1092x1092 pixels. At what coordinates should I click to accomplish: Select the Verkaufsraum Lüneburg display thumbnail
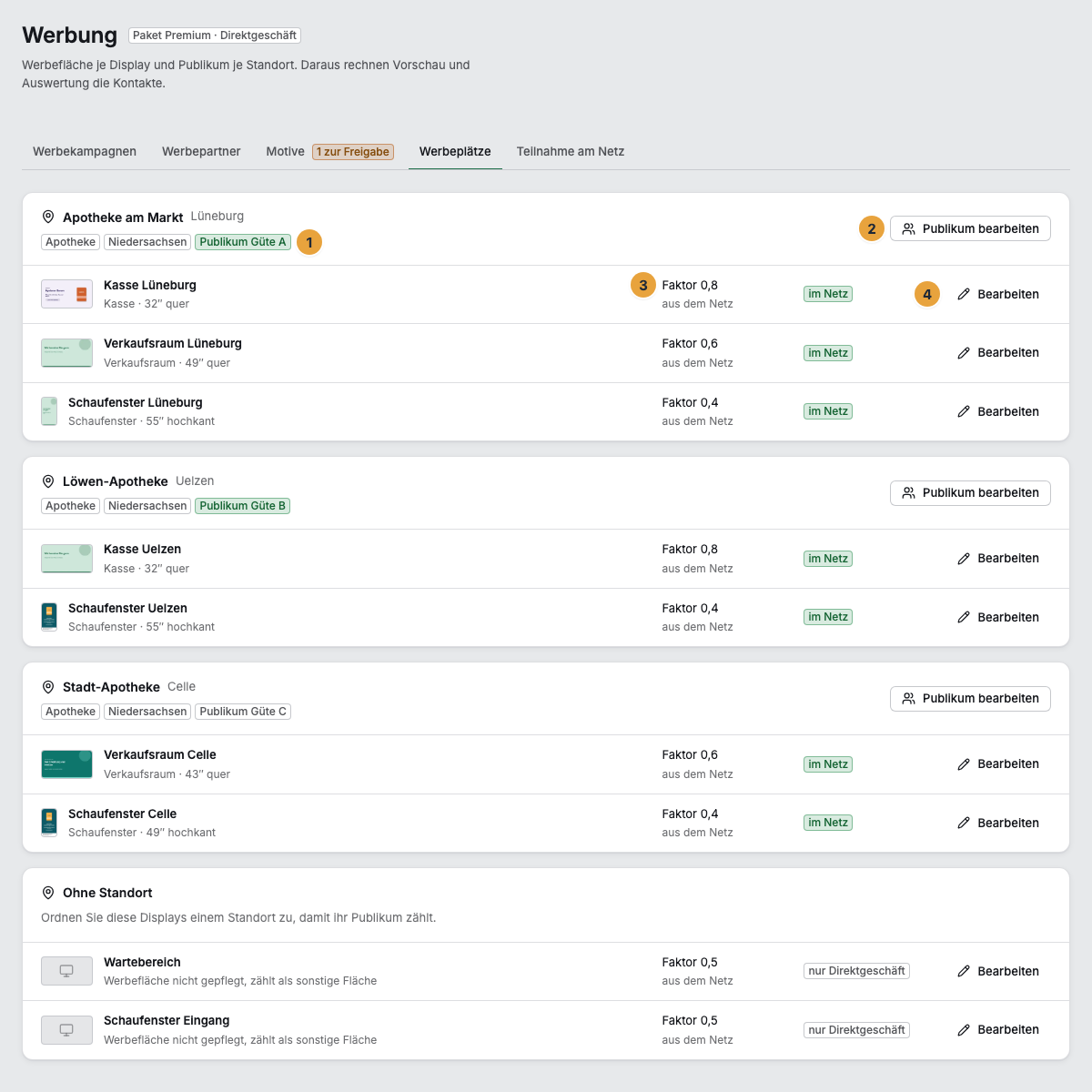(66, 353)
